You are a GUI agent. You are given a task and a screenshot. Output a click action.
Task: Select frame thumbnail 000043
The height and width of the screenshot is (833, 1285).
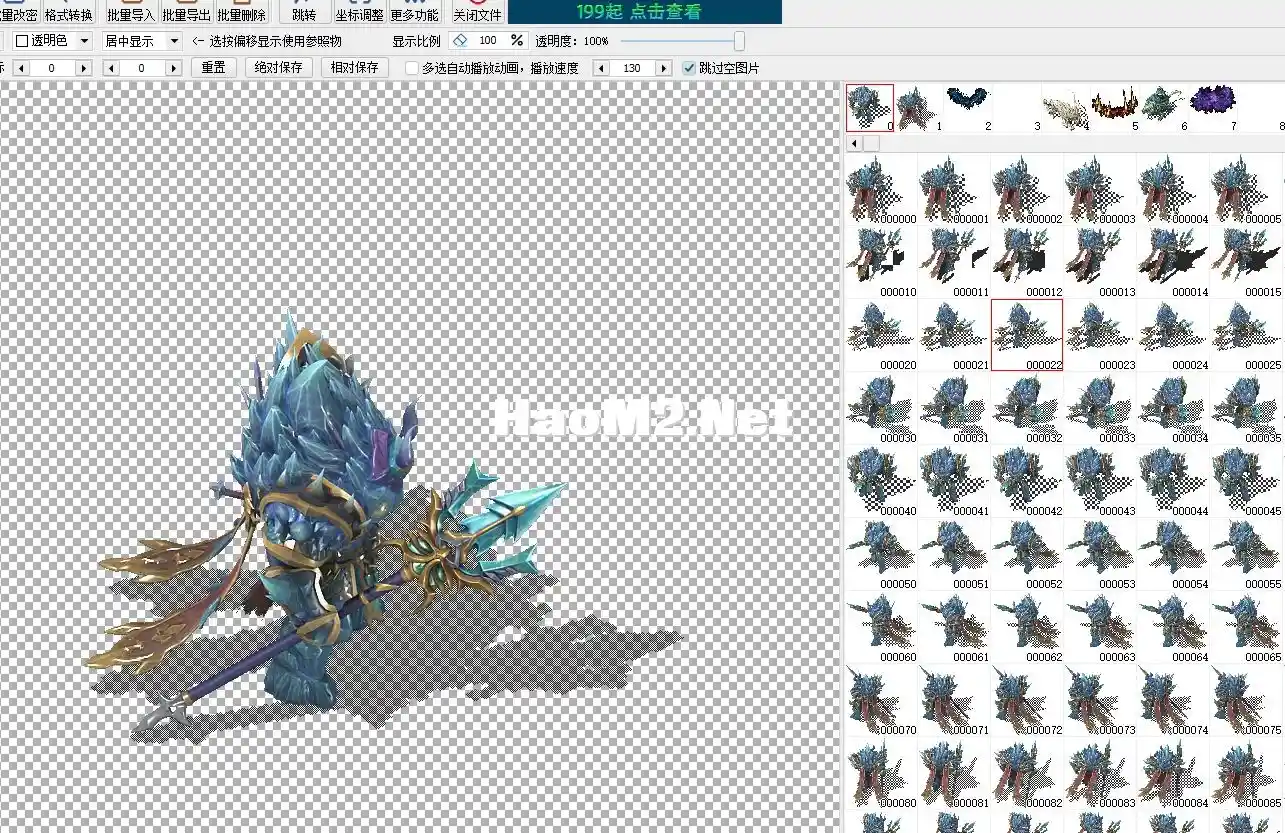1100,481
